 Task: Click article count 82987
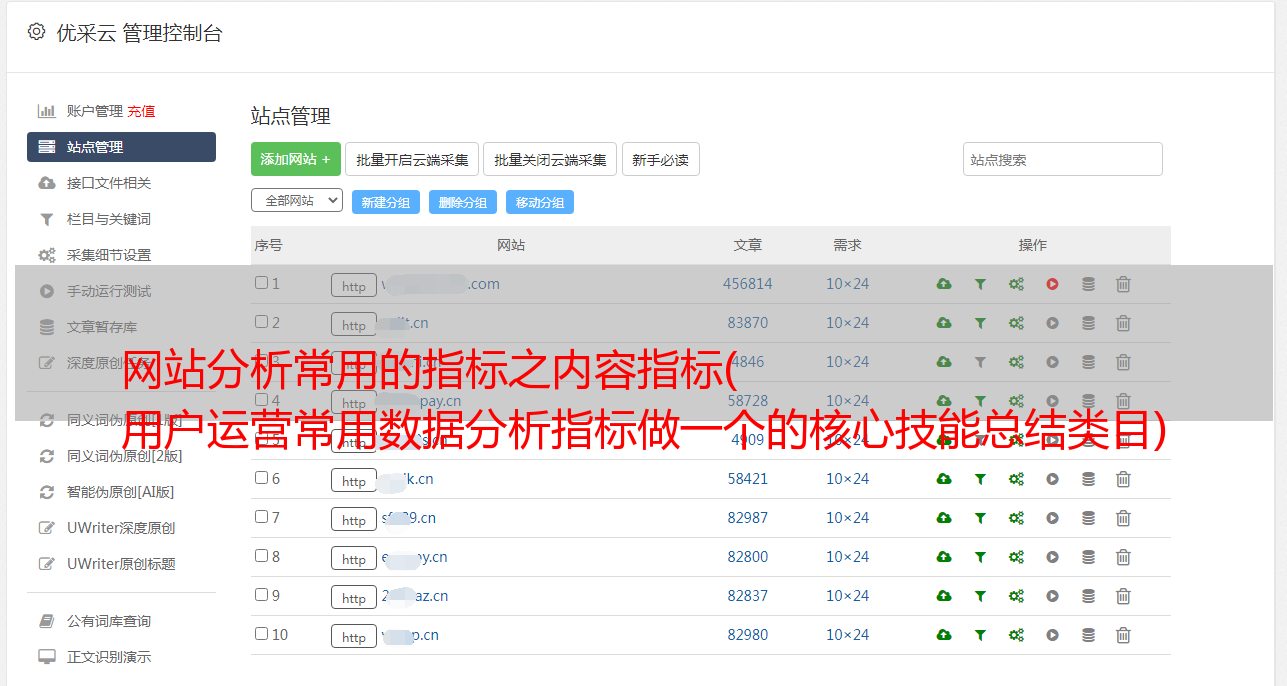[748, 518]
